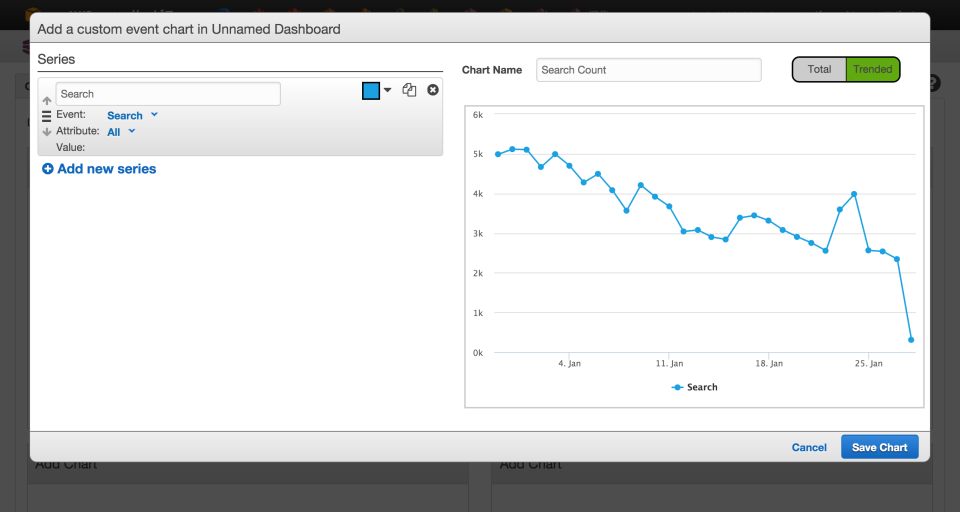Click the '6k' y-axis label
This screenshot has width=960, height=512.
(478, 115)
